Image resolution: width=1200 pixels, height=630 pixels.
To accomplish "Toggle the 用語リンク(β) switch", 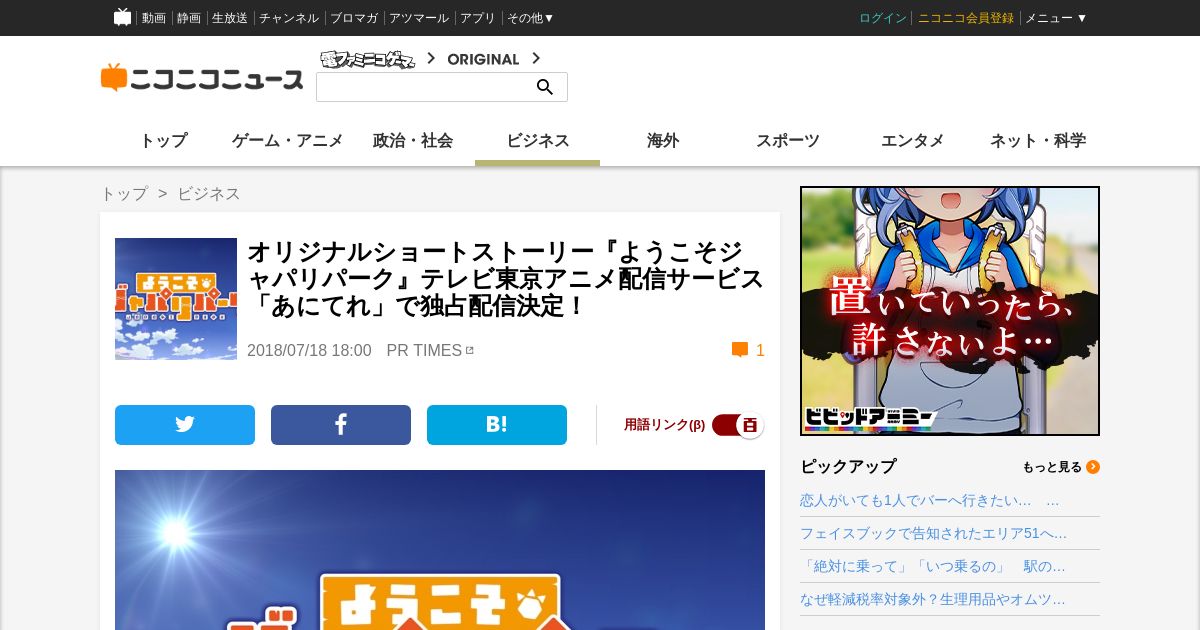I will (x=738, y=425).
